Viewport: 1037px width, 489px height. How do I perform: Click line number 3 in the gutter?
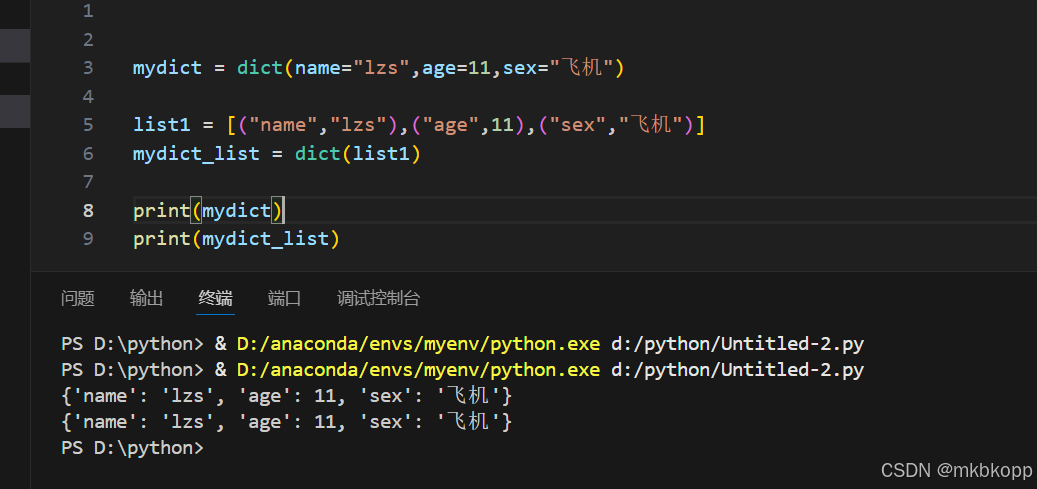coord(88,67)
